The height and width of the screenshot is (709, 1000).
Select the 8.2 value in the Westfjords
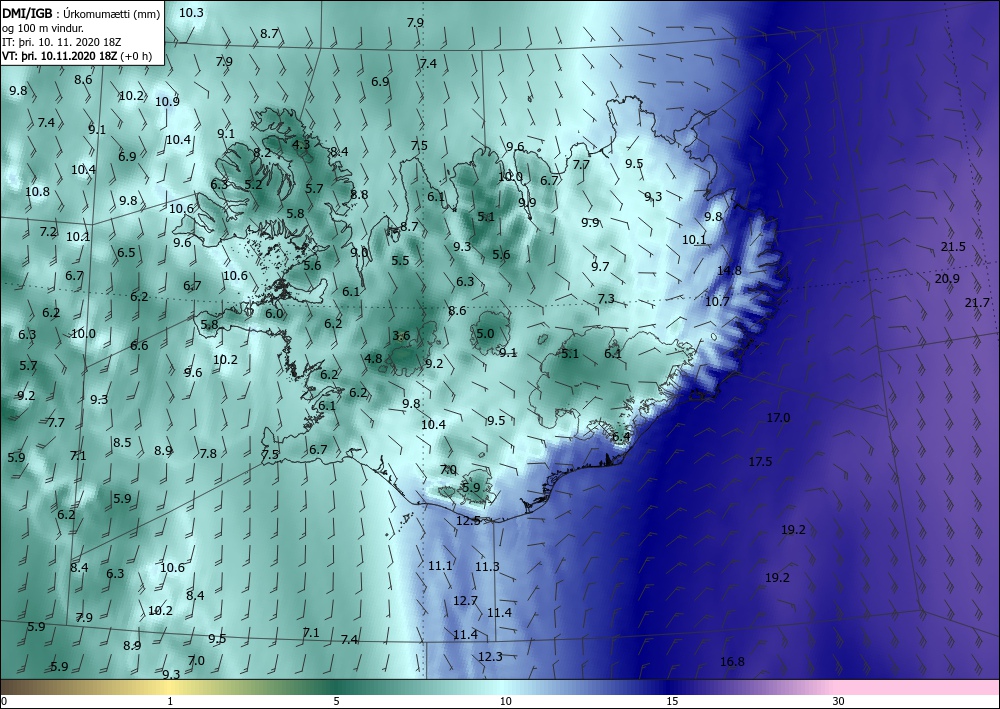coord(262,154)
